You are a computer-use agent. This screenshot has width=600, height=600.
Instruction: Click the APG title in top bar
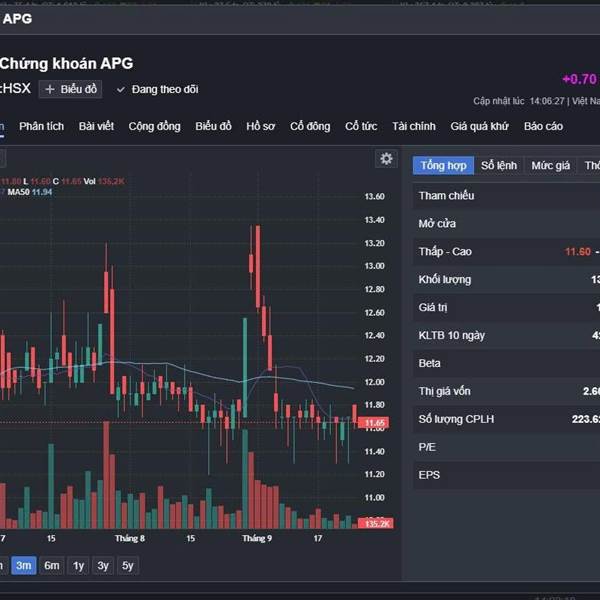17,19
